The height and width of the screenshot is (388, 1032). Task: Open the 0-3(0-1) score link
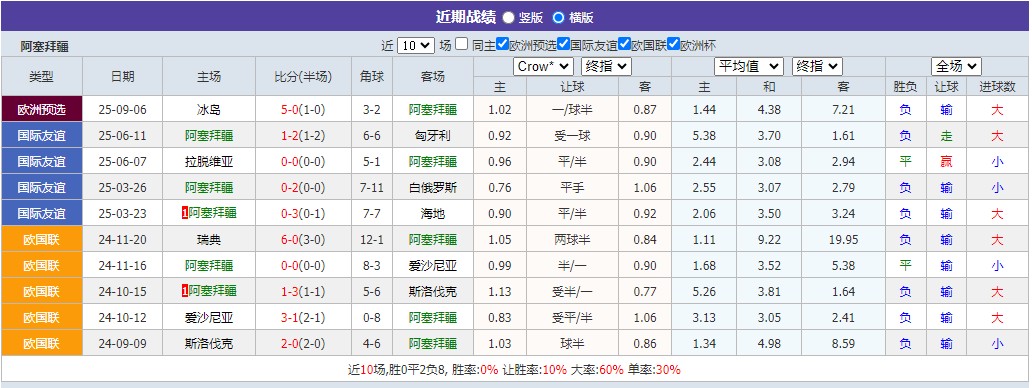[303, 214]
